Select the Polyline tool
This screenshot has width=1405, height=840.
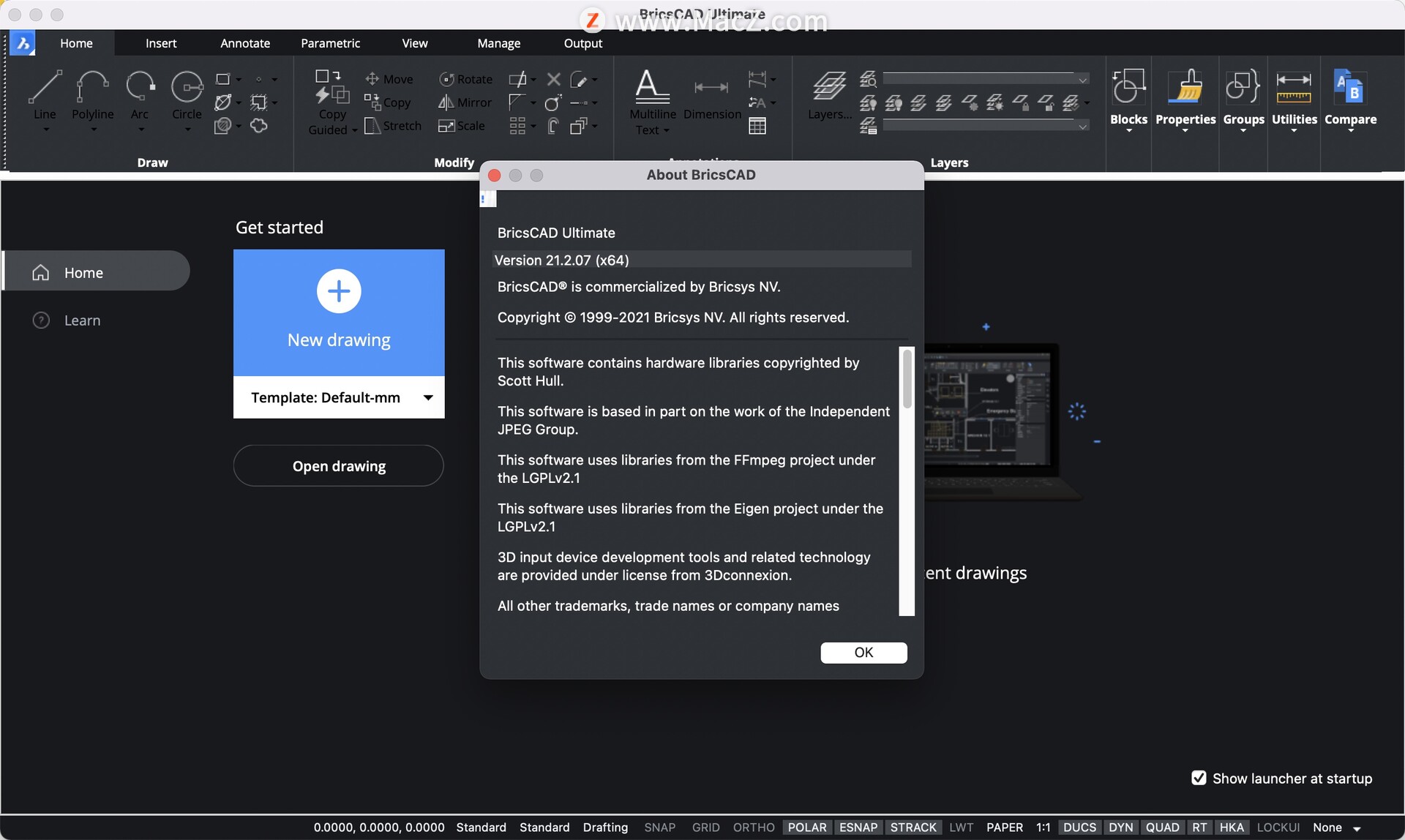click(93, 94)
